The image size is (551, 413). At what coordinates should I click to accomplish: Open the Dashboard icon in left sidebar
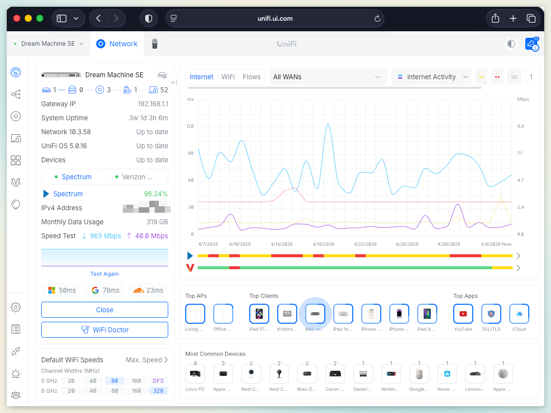16,72
